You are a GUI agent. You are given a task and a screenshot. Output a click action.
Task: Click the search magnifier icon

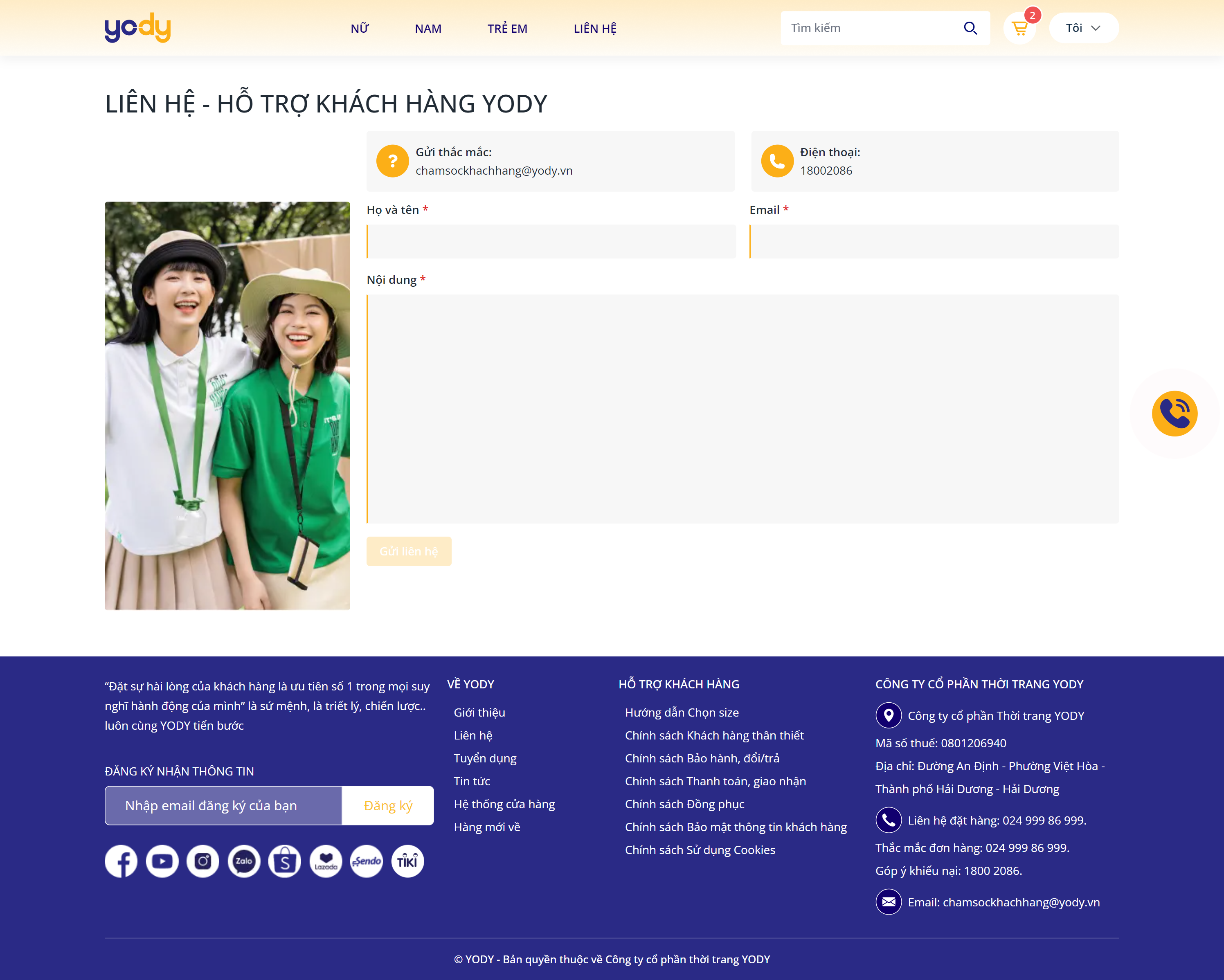[970, 28]
